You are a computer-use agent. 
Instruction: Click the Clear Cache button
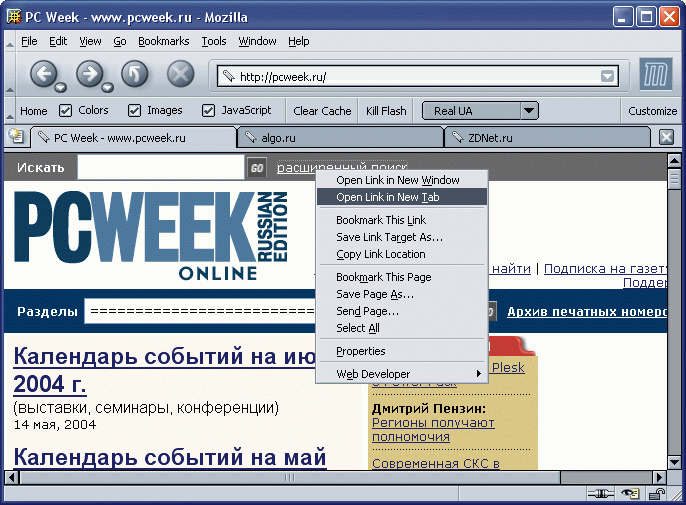pos(322,111)
